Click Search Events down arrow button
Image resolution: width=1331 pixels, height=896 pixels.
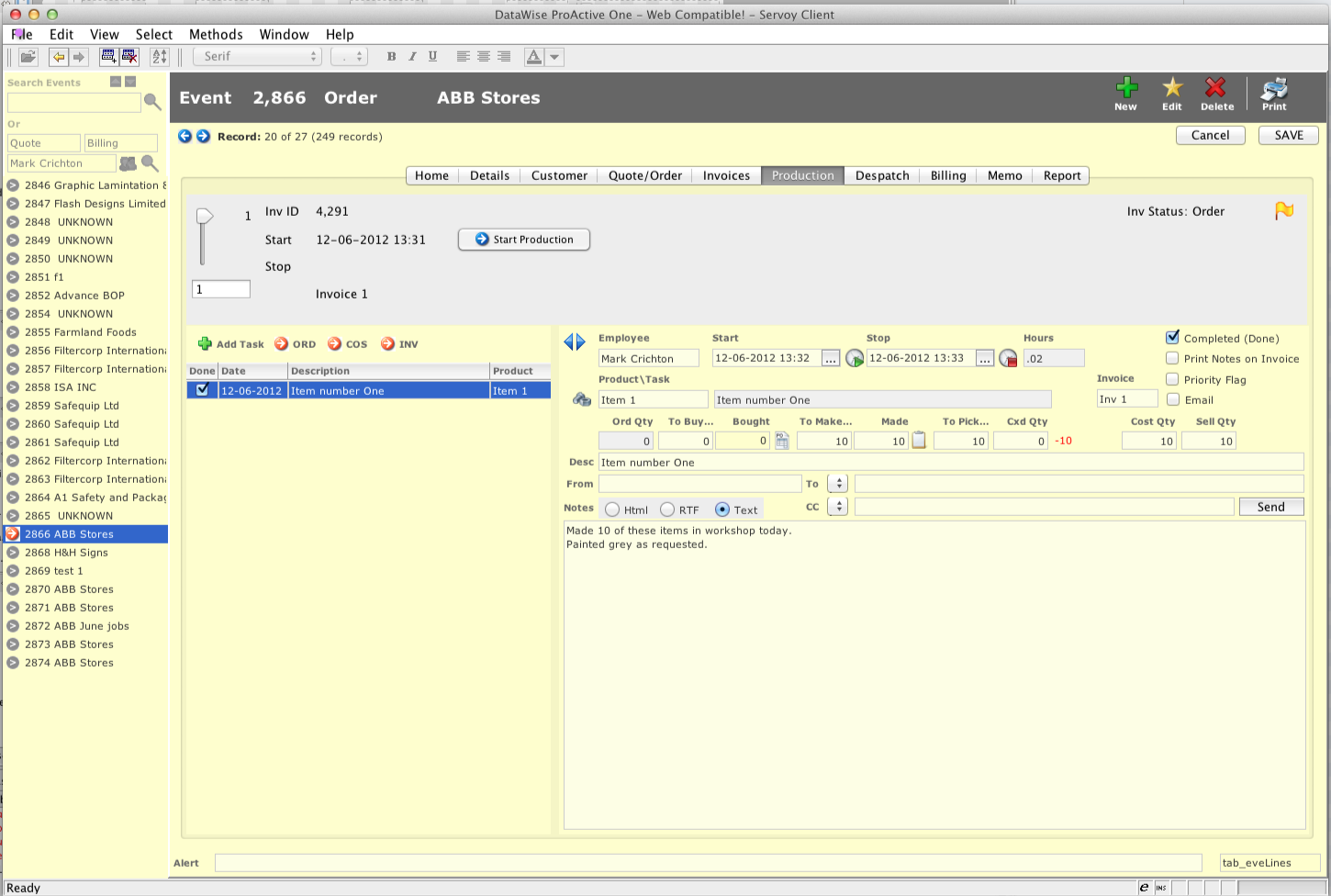pos(130,82)
